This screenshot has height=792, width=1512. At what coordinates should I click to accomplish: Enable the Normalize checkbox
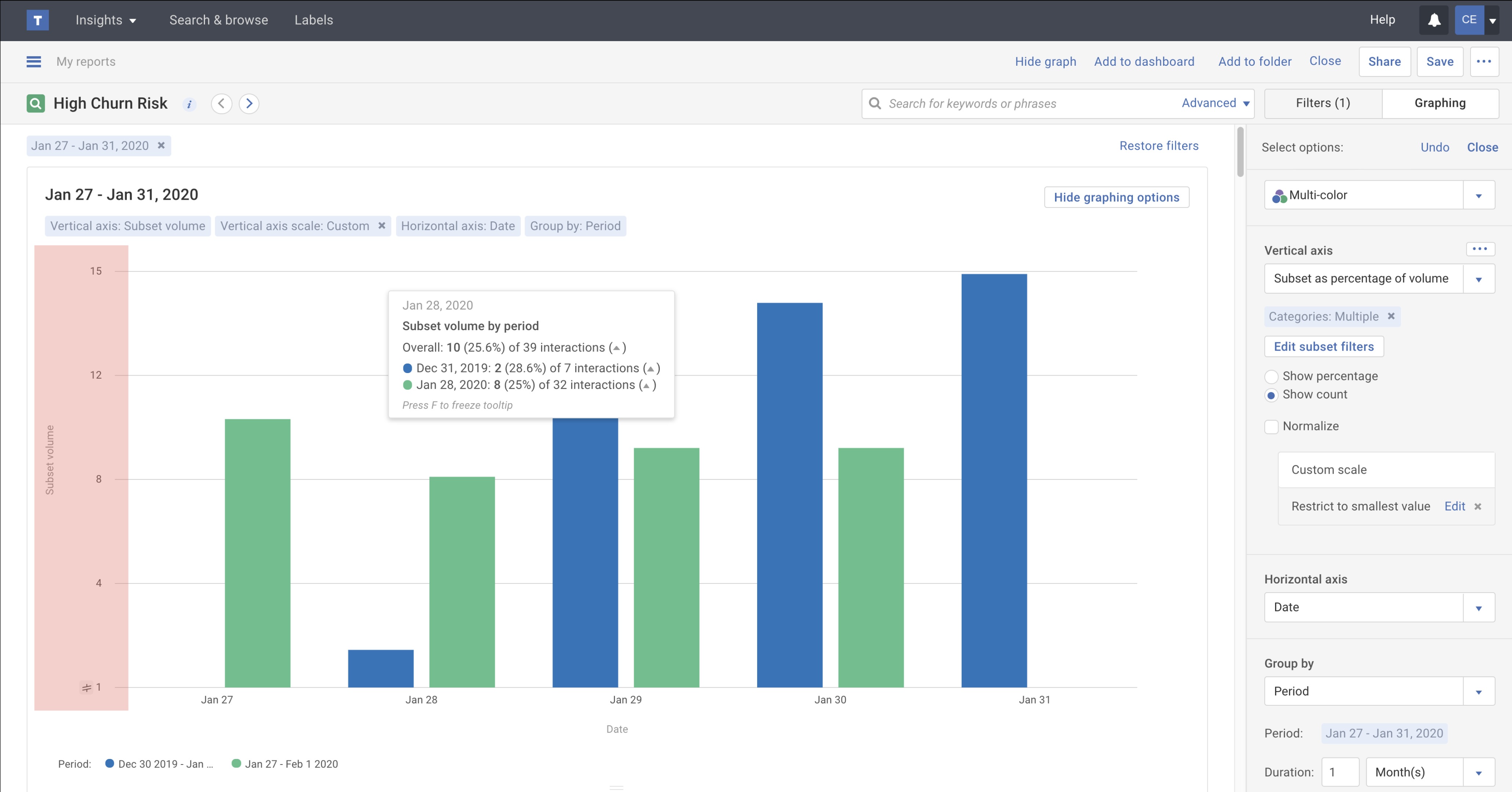click(1271, 427)
